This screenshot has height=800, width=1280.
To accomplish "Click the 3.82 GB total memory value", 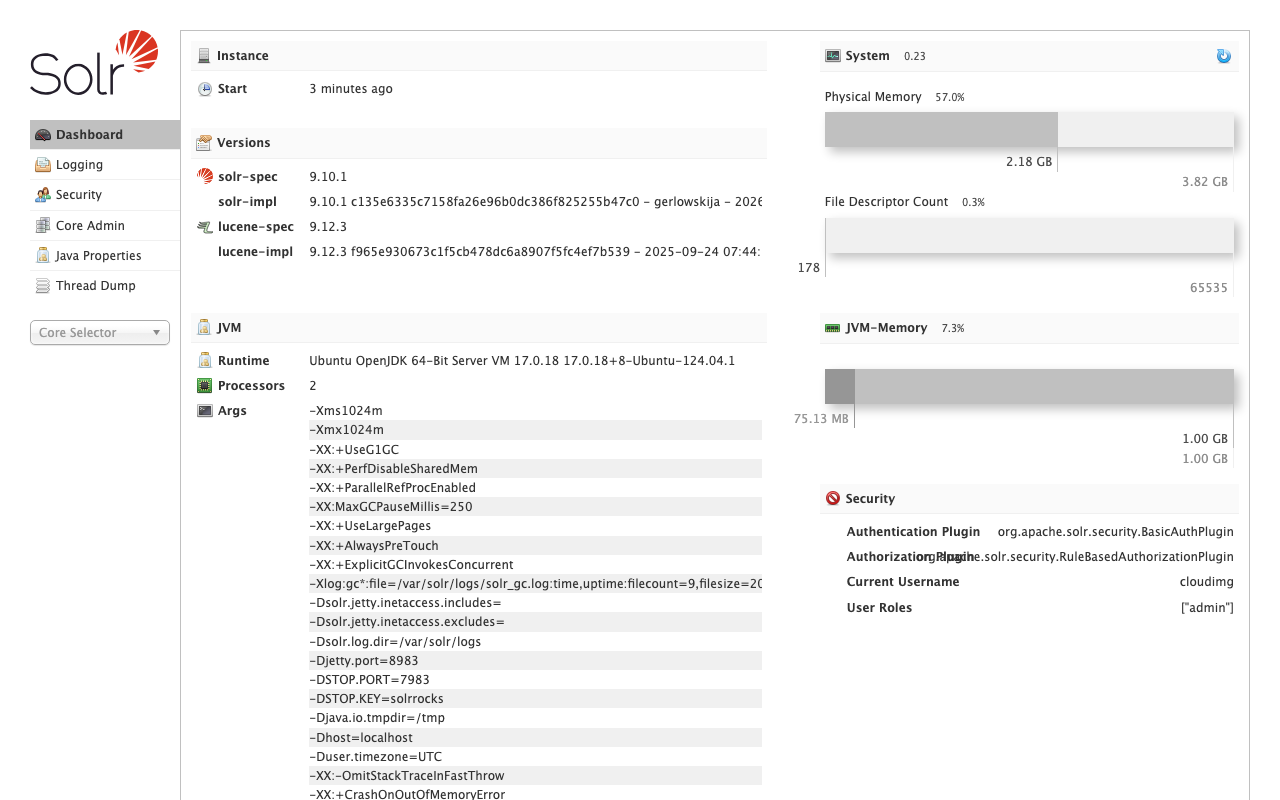I will [1205, 182].
